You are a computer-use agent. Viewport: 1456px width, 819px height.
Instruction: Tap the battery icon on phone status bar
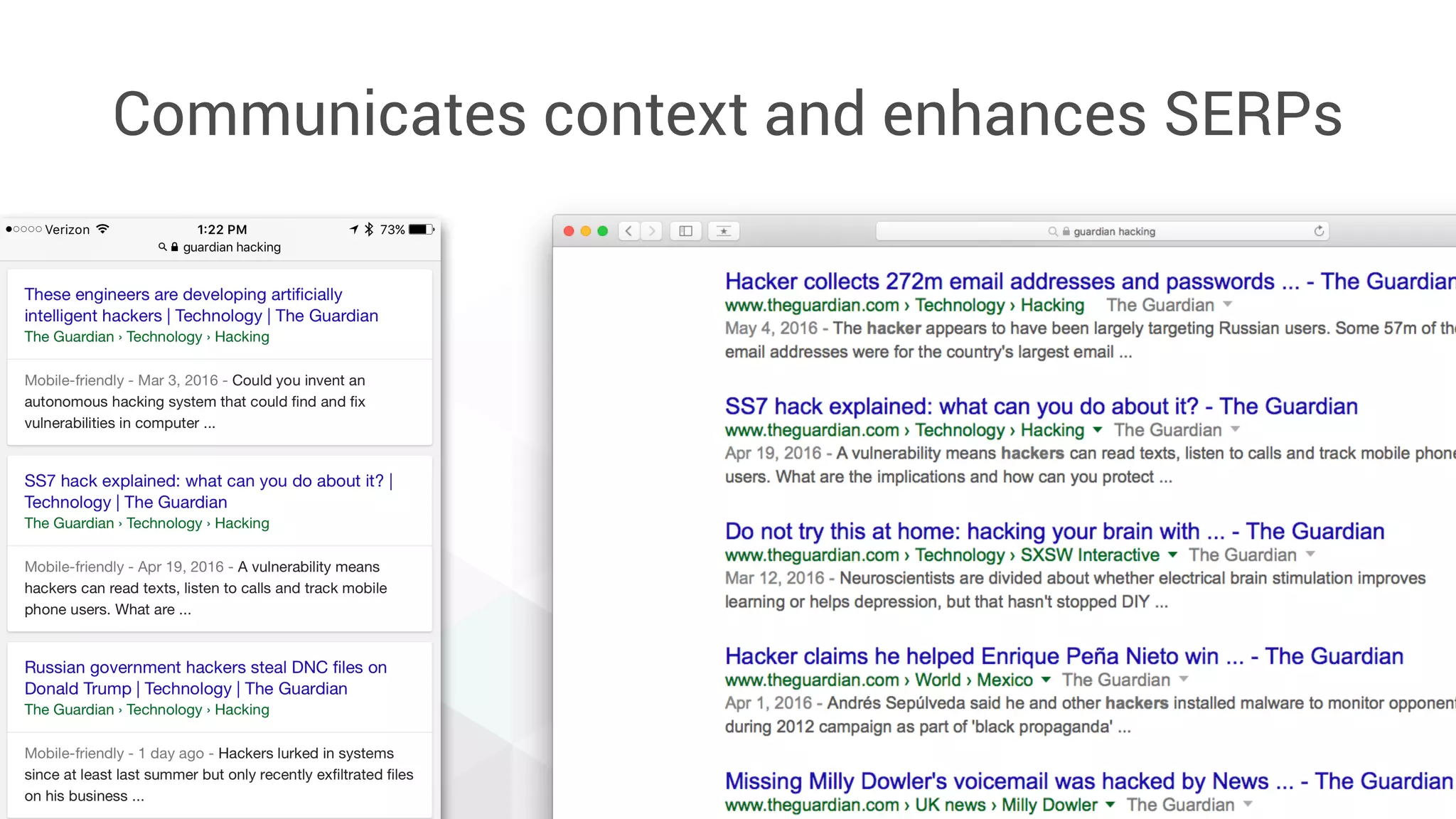click(x=422, y=229)
